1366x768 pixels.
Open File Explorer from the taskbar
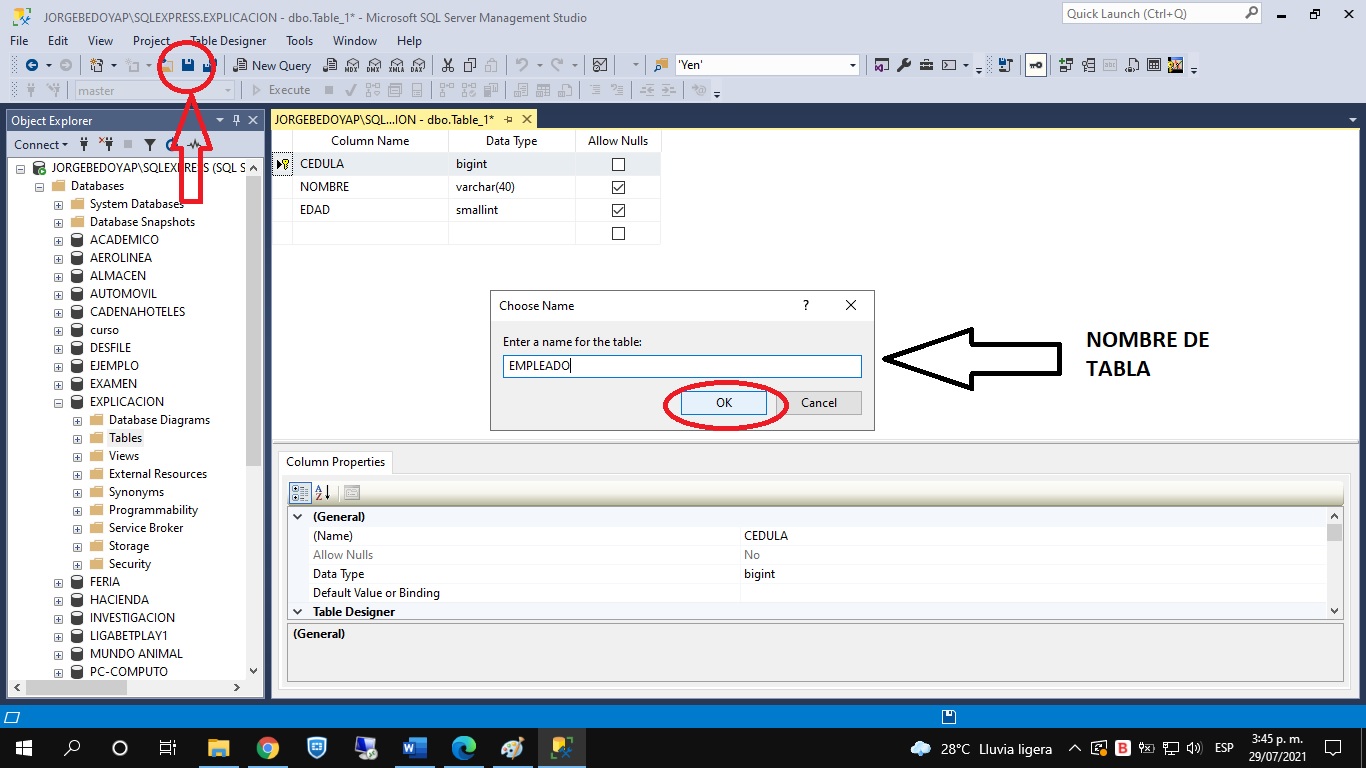click(218, 748)
